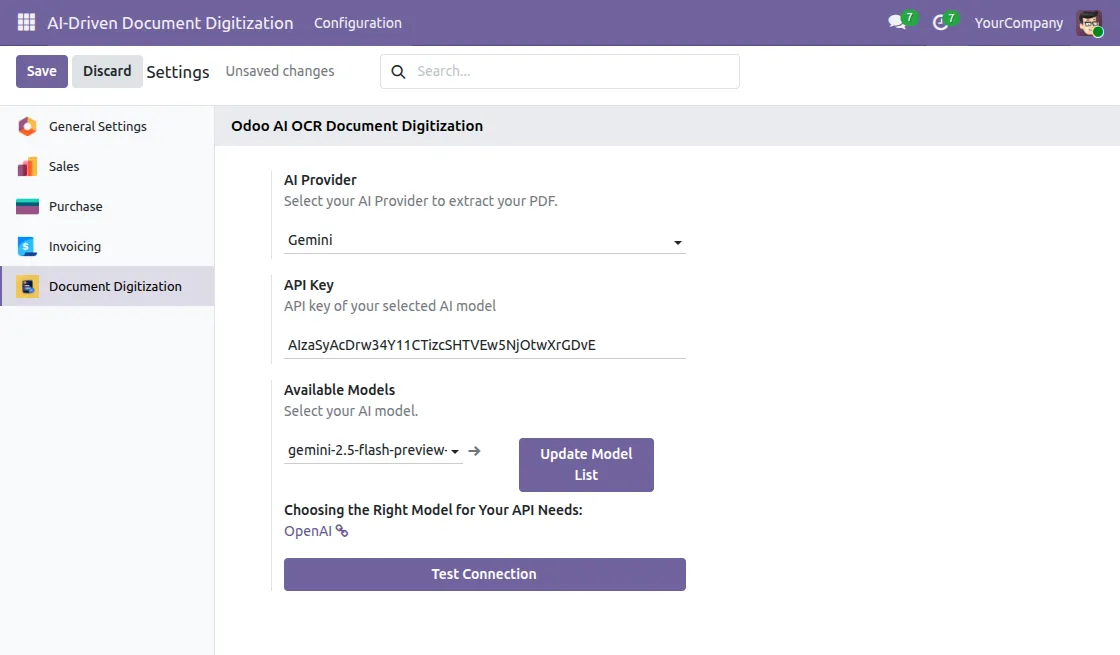Viewport: 1120px width, 655px height.
Task: Click the 'Available Models' label
Action: [339, 390]
